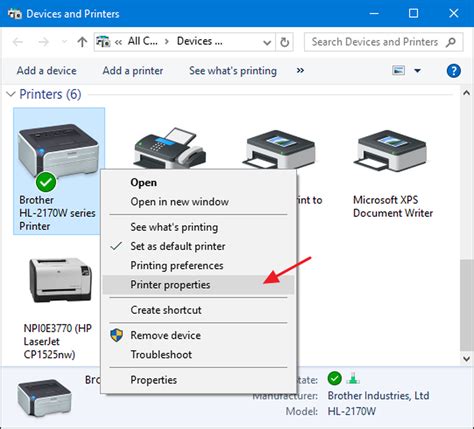Collapse the Printers (6) group
The image size is (474, 429).
[11, 94]
